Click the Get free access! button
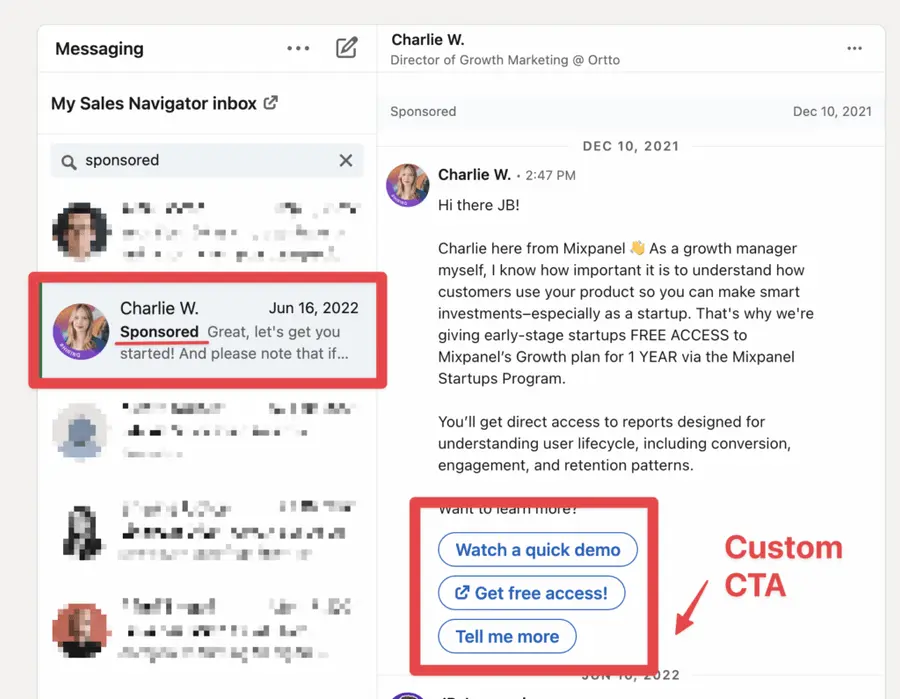 pyautogui.click(x=531, y=593)
